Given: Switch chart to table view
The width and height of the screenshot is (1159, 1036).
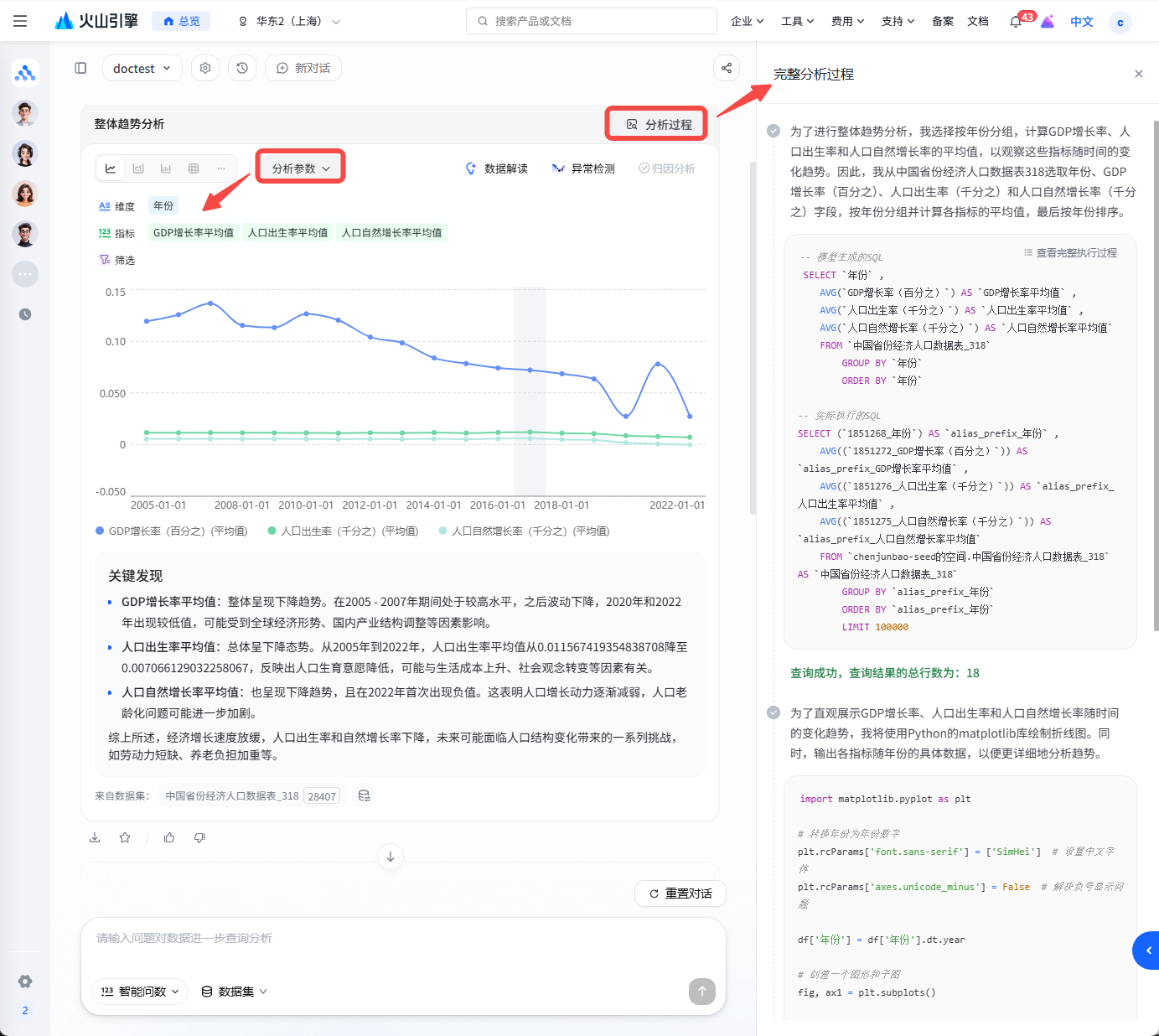Looking at the screenshot, I should tap(194, 168).
